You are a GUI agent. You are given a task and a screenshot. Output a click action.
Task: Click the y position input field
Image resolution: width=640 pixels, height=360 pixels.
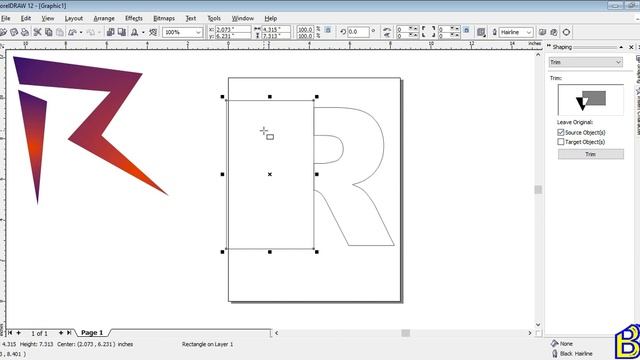[233, 36]
